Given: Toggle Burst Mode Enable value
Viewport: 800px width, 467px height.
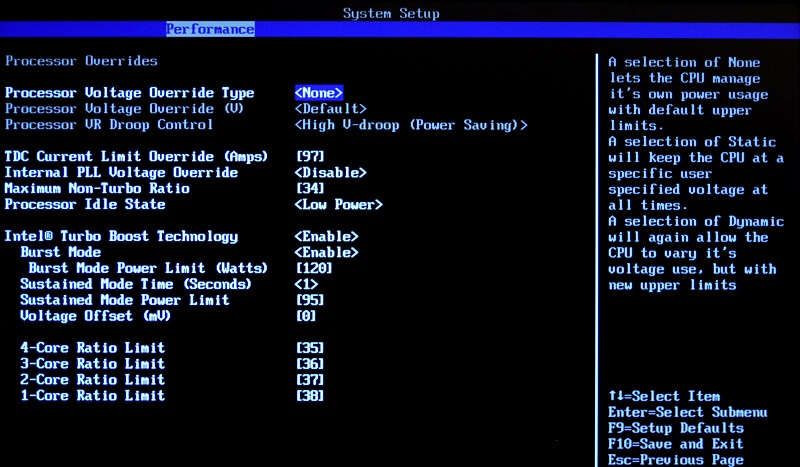Looking at the screenshot, I should (326, 253).
